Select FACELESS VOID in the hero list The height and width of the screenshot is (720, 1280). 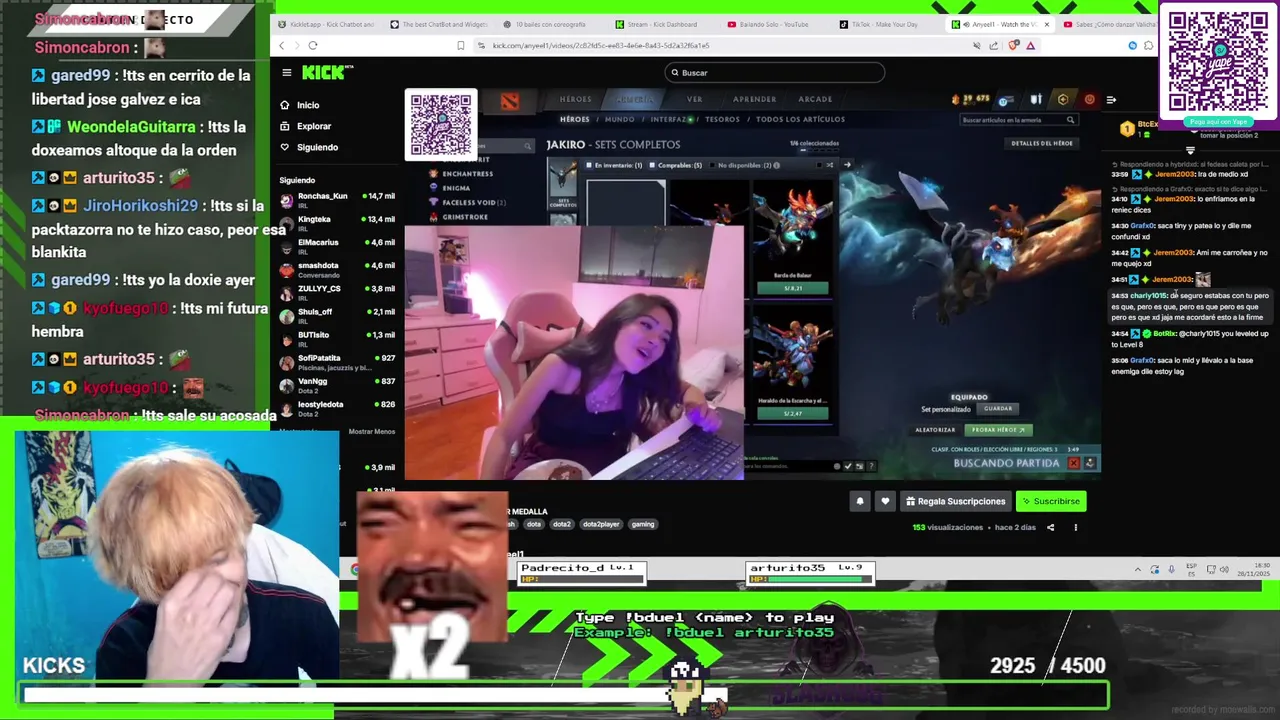(x=474, y=202)
